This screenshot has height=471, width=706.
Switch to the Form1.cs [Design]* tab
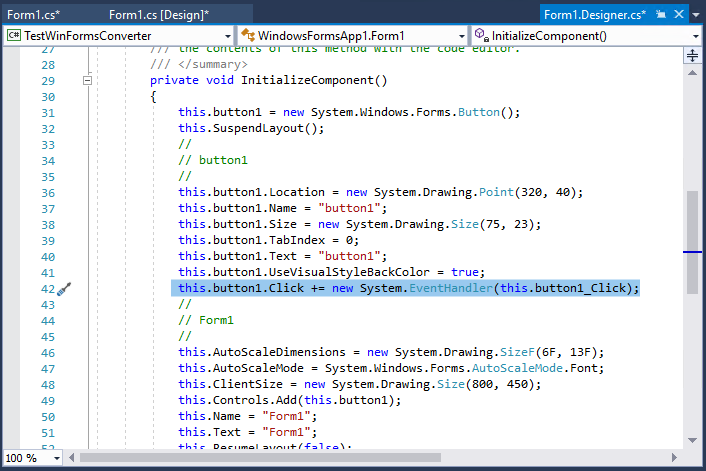click(x=159, y=14)
